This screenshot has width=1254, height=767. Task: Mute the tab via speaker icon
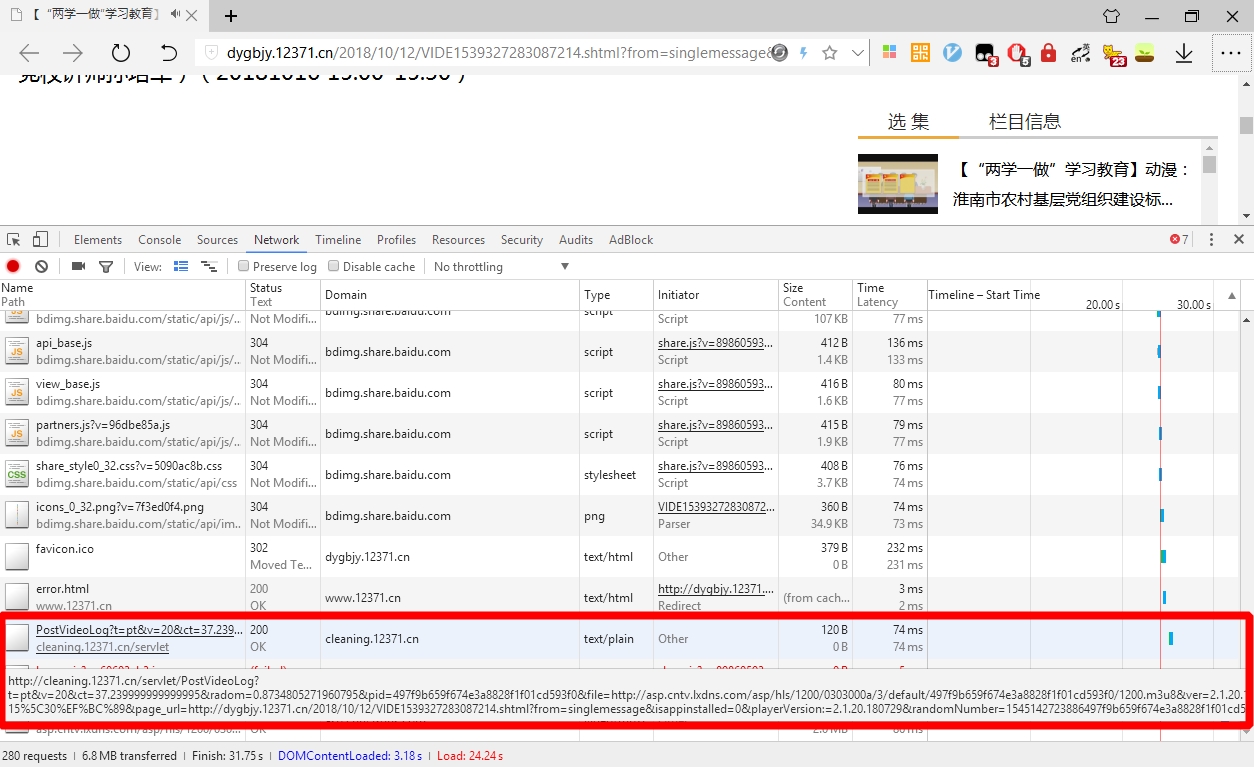click(x=176, y=15)
